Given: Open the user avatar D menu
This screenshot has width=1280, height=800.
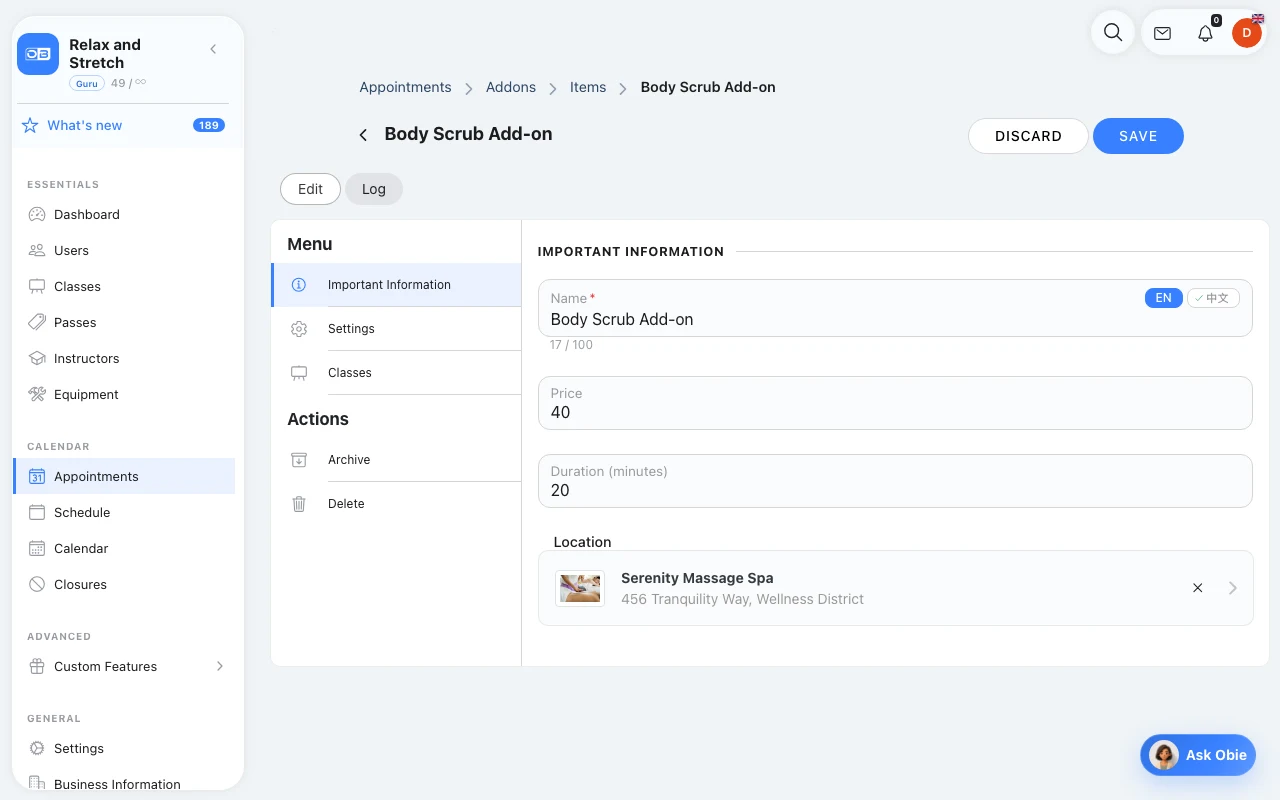Looking at the screenshot, I should (1246, 33).
